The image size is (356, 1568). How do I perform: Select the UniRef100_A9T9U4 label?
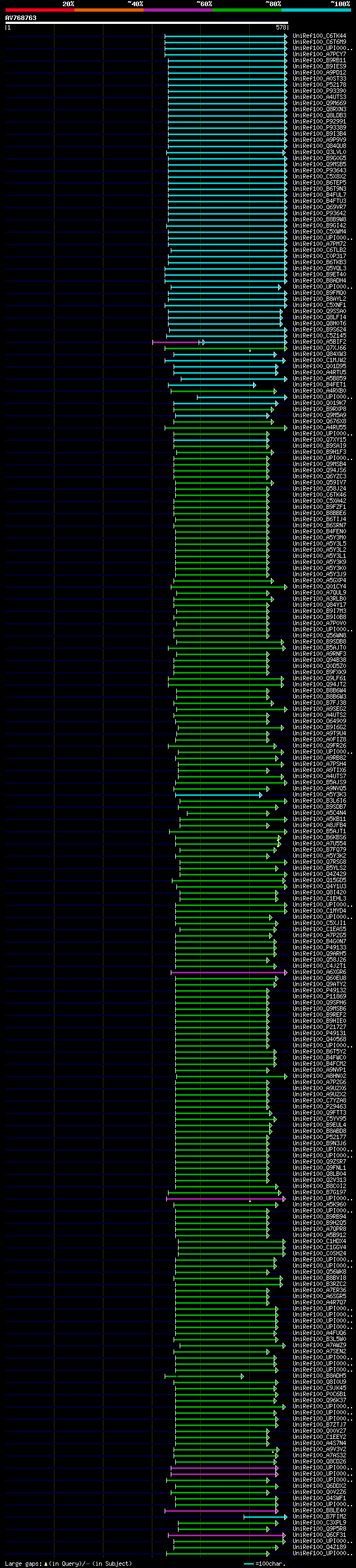coord(319,734)
